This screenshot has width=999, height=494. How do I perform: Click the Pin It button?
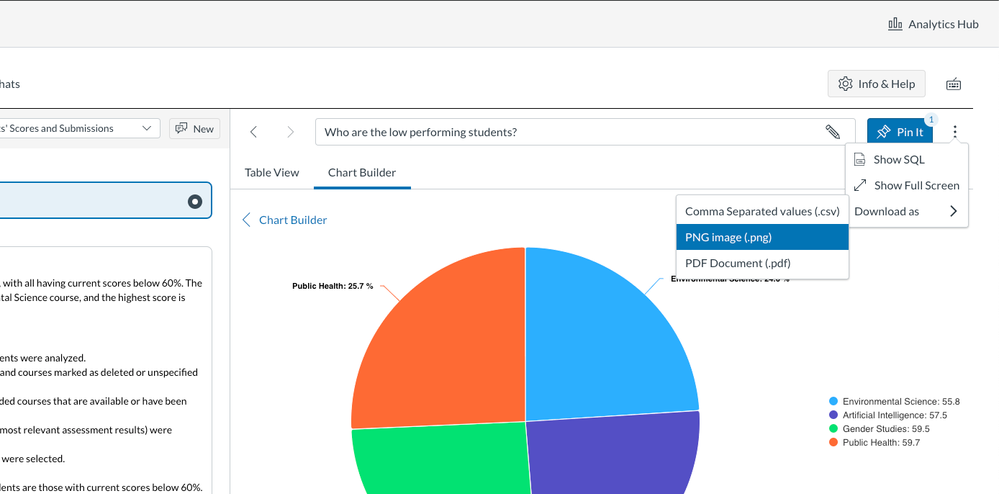[899, 132]
